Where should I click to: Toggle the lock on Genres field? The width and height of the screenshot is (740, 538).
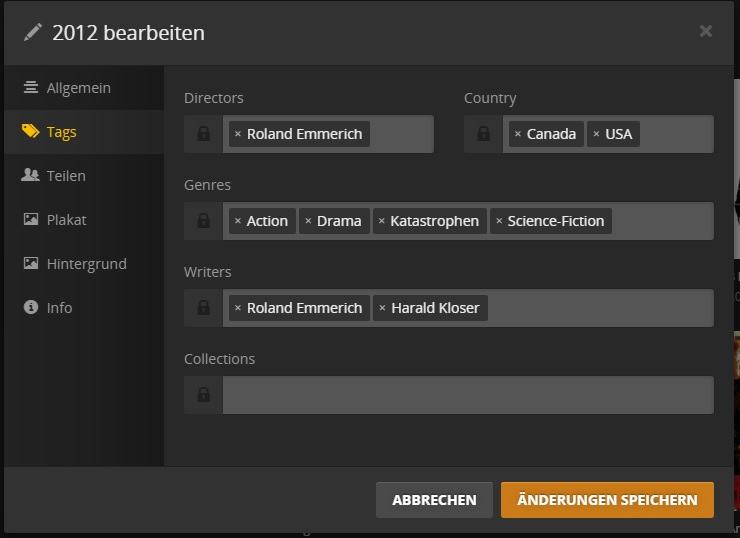[x=203, y=221]
